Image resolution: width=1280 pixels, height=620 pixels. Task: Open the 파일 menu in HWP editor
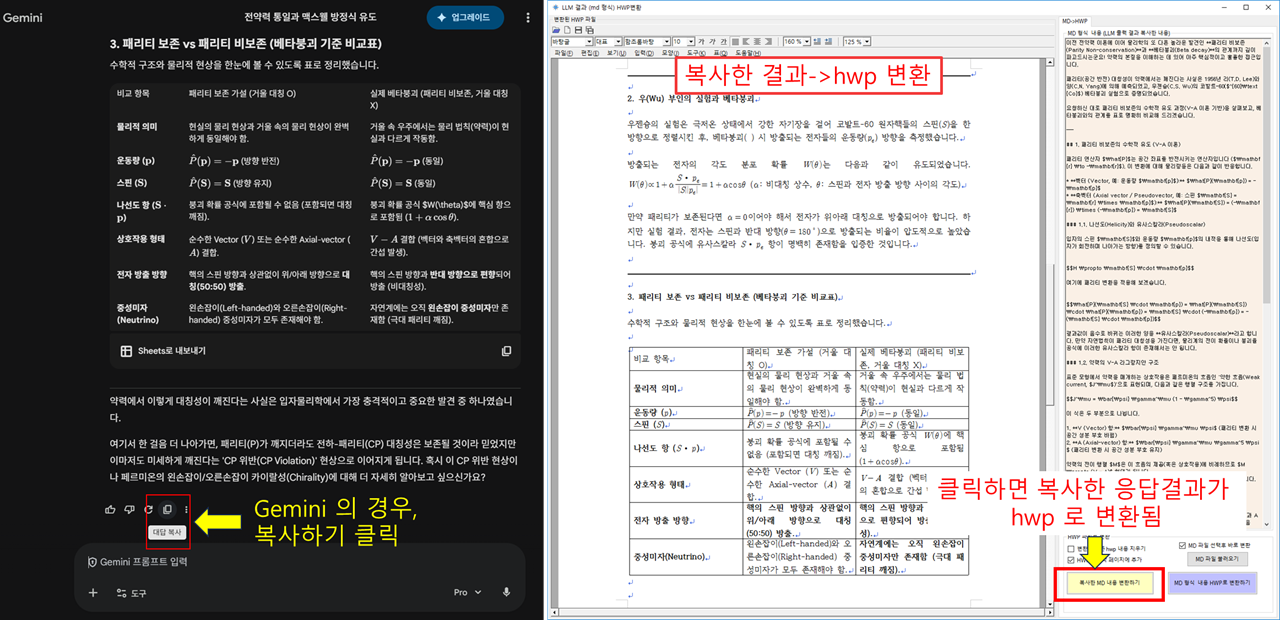pos(560,53)
